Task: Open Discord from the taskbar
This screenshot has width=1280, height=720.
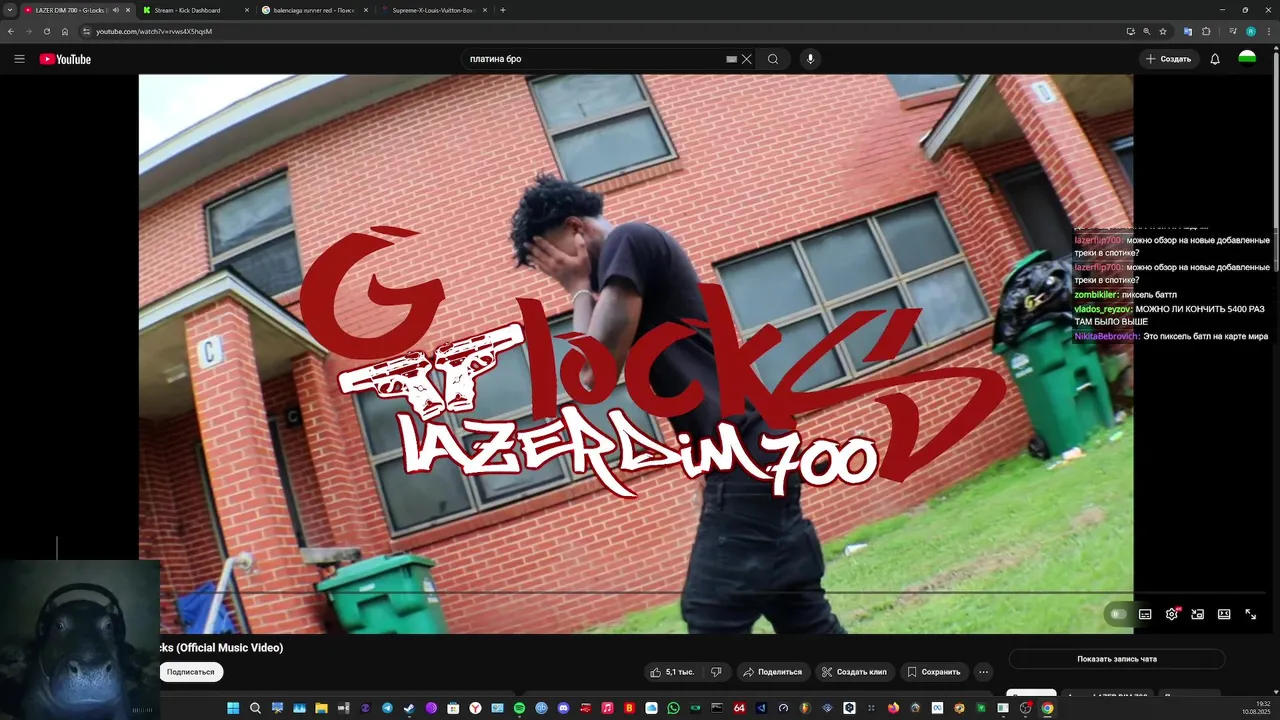Action: pyautogui.click(x=563, y=708)
